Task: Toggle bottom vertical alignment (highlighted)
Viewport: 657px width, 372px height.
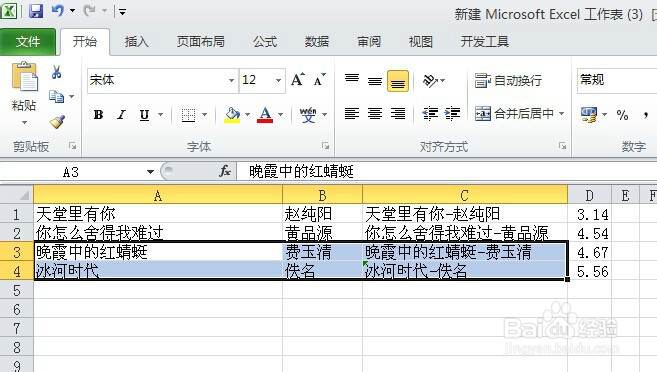Action: 398,80
